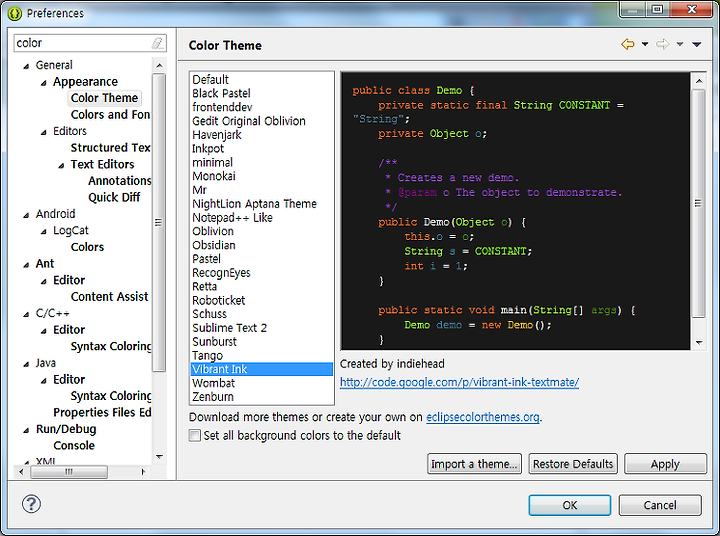
Task: Collapse the C/C++ tree node
Action: 26,314
